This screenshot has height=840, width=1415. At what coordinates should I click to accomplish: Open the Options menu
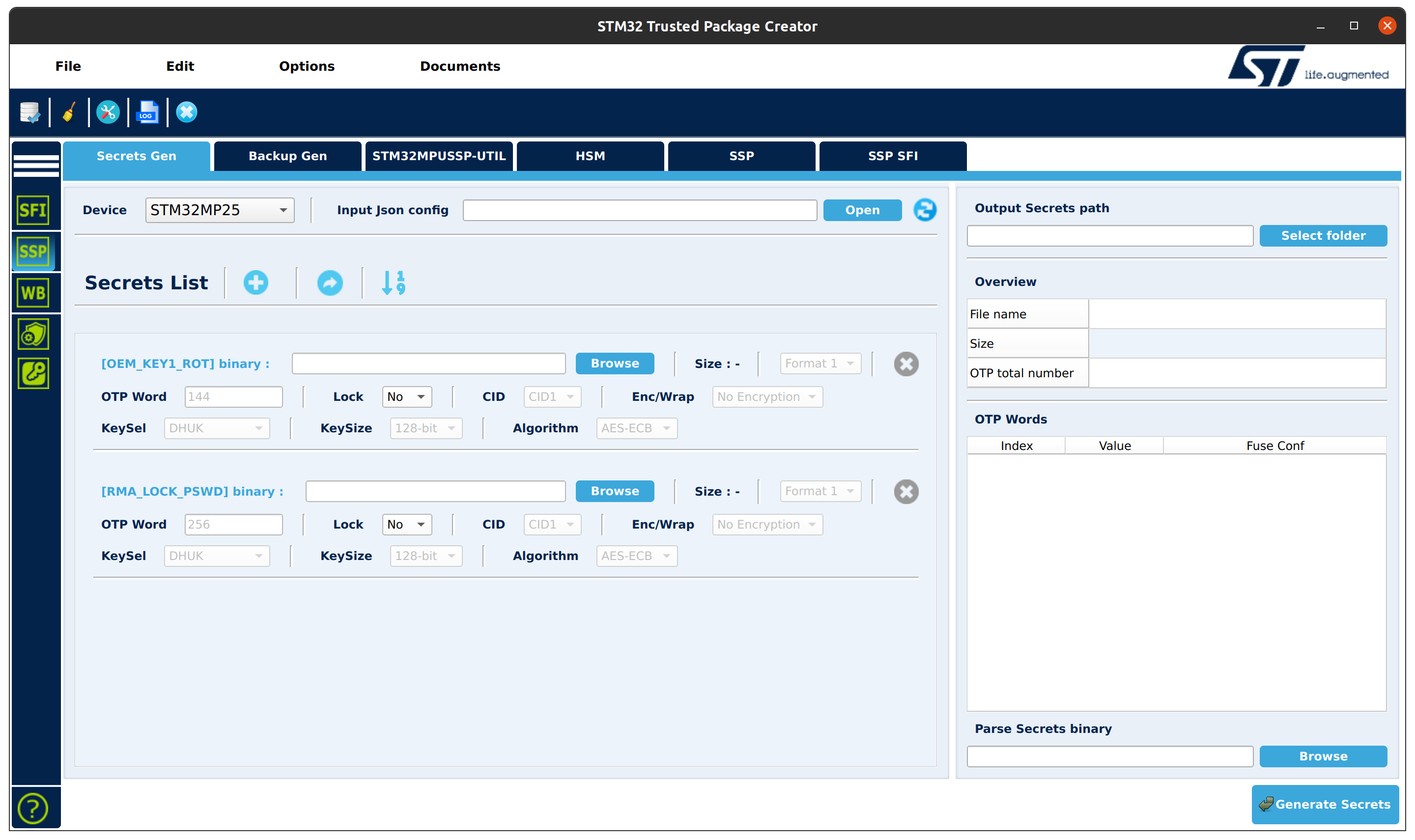coord(307,66)
